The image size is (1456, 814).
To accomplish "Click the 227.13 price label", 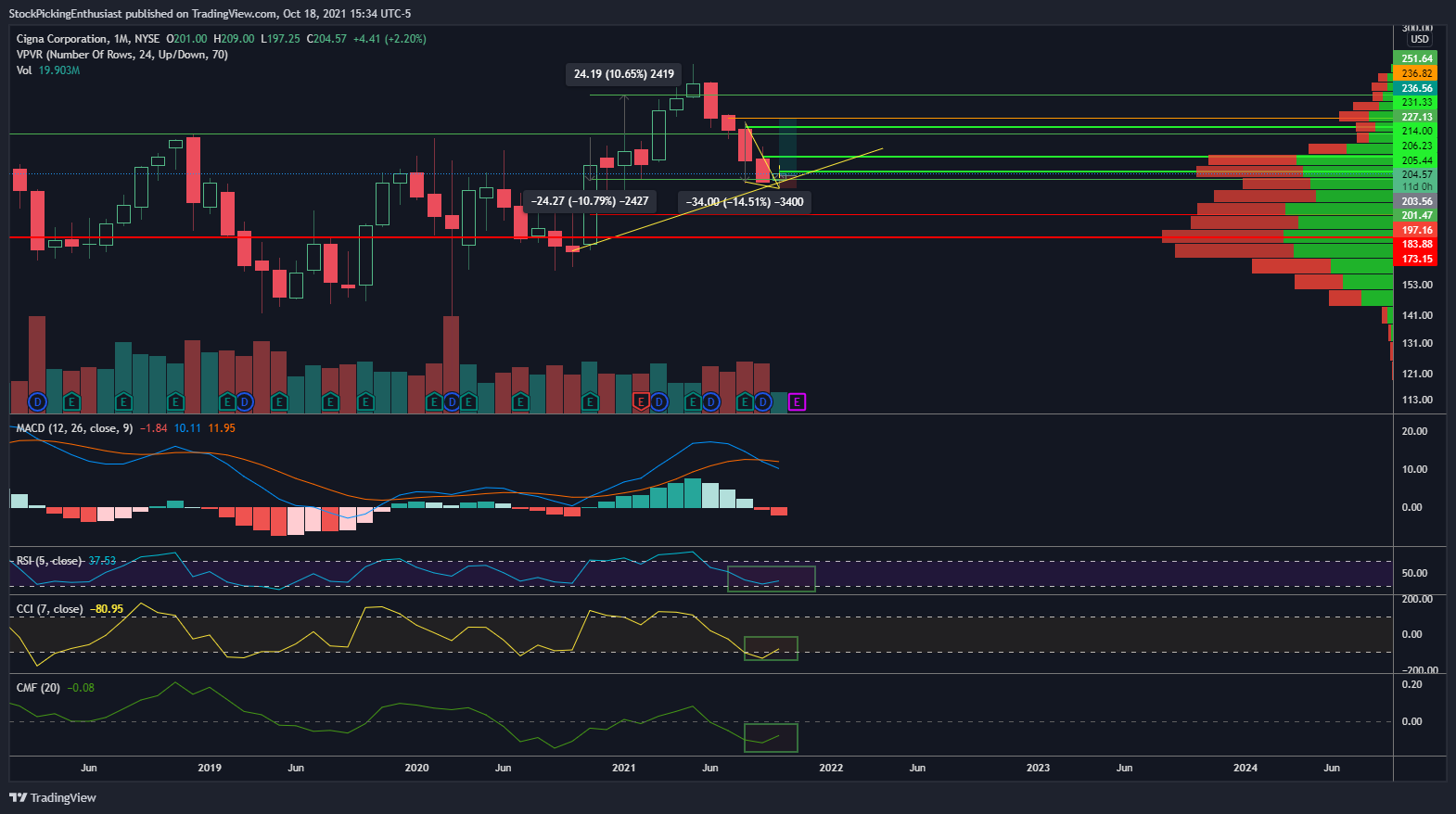I will point(1415,117).
